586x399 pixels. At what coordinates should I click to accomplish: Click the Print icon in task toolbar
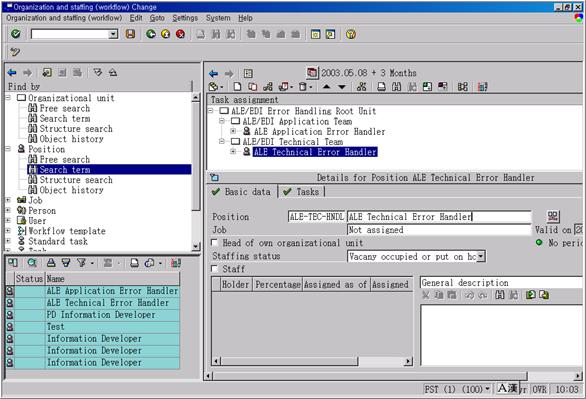381,87
